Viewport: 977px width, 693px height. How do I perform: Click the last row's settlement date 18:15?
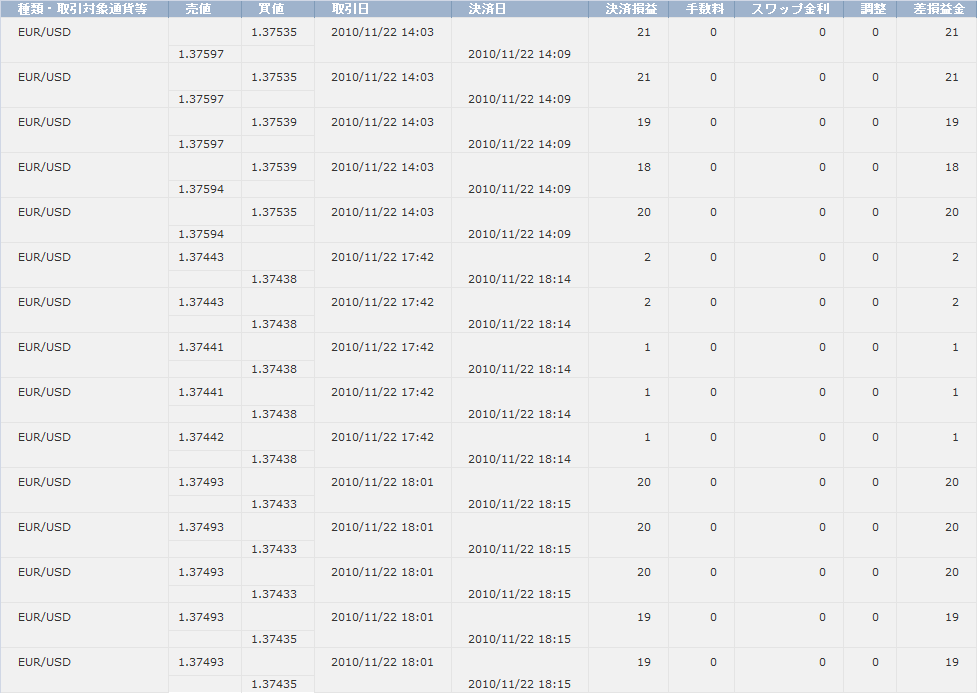(519, 684)
